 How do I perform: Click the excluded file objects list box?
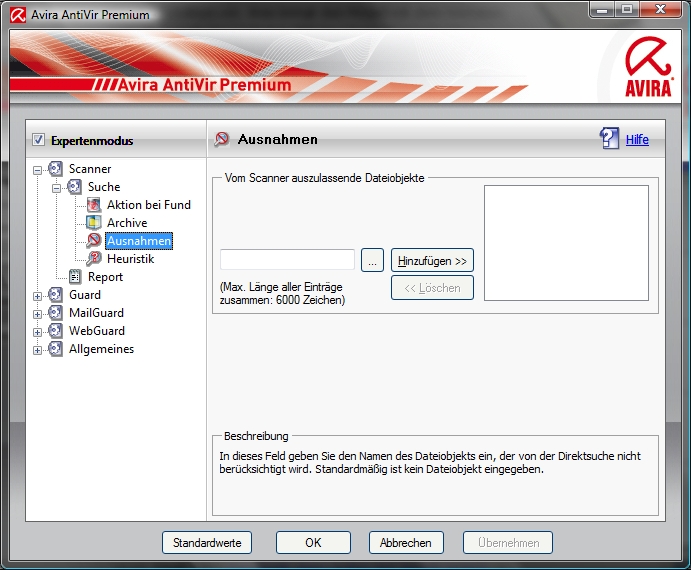[x=566, y=243]
